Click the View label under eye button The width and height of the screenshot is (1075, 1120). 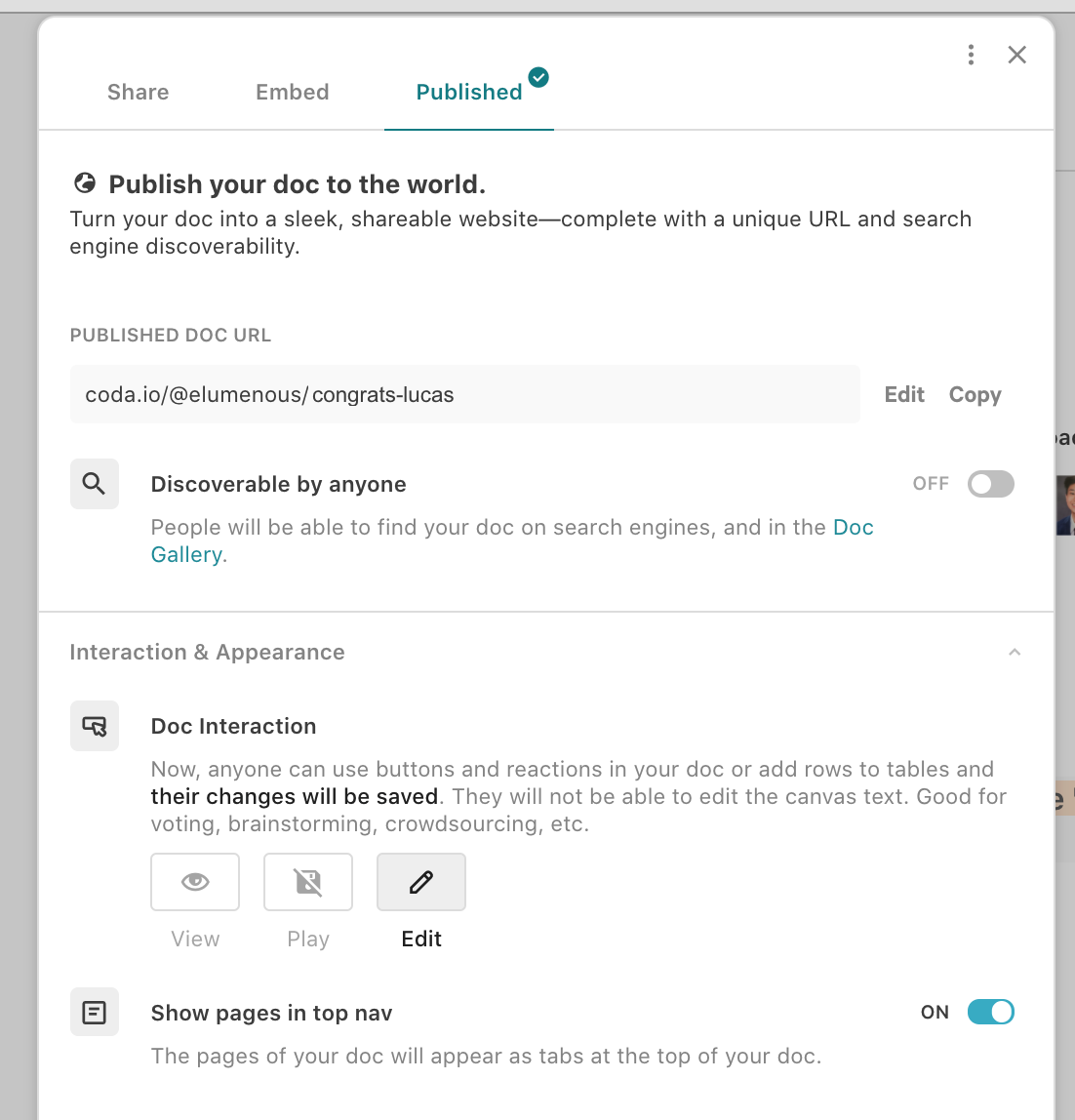[195, 939]
